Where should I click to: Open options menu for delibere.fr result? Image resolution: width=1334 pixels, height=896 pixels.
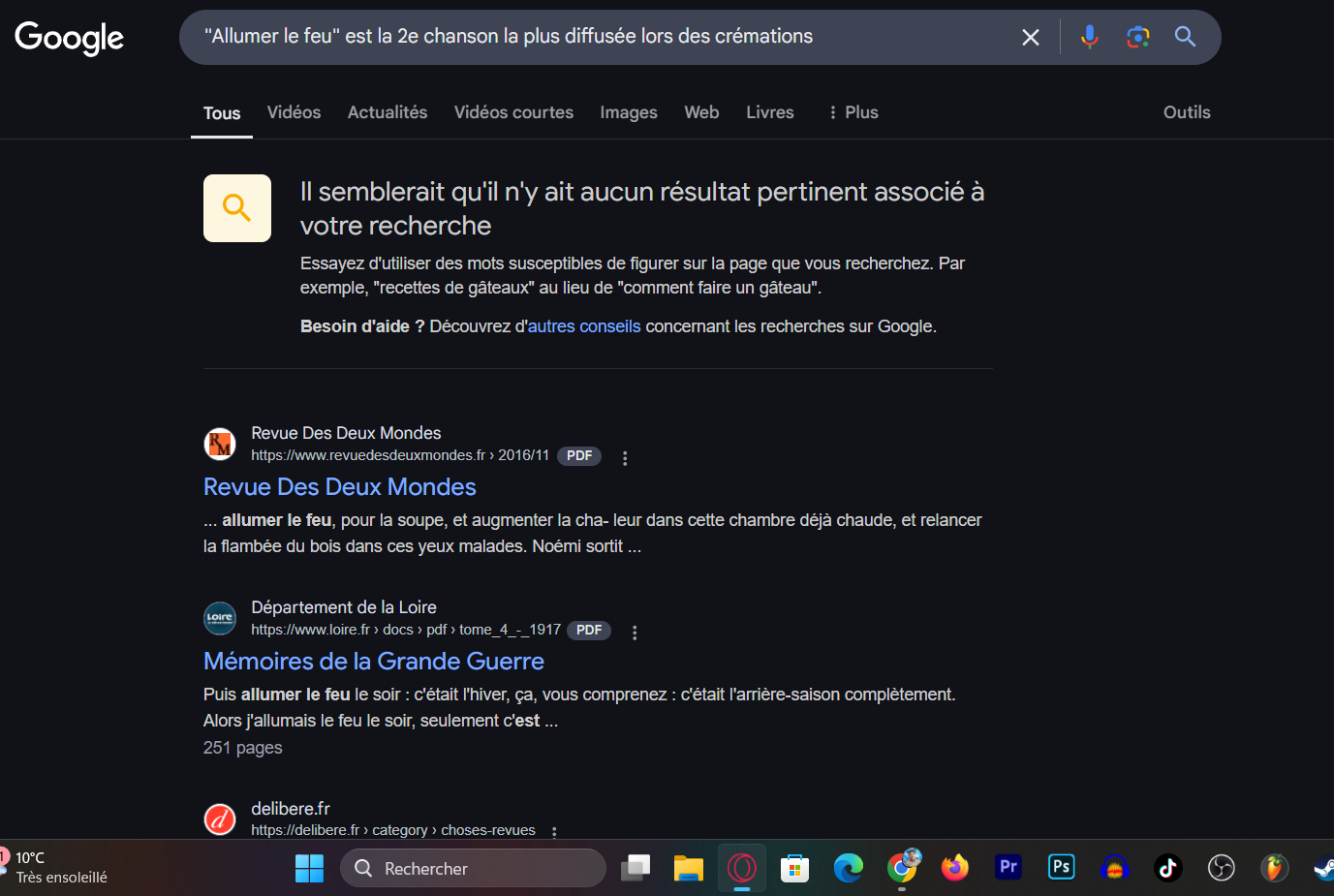(554, 832)
